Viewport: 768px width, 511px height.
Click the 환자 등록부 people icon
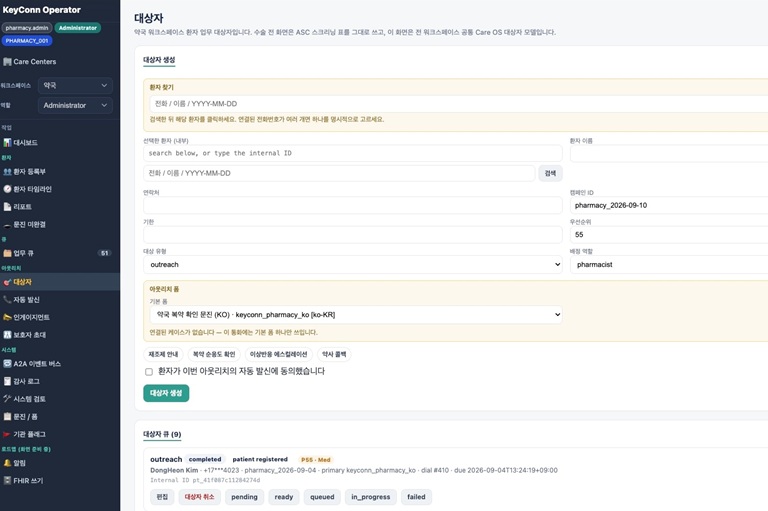(7, 171)
